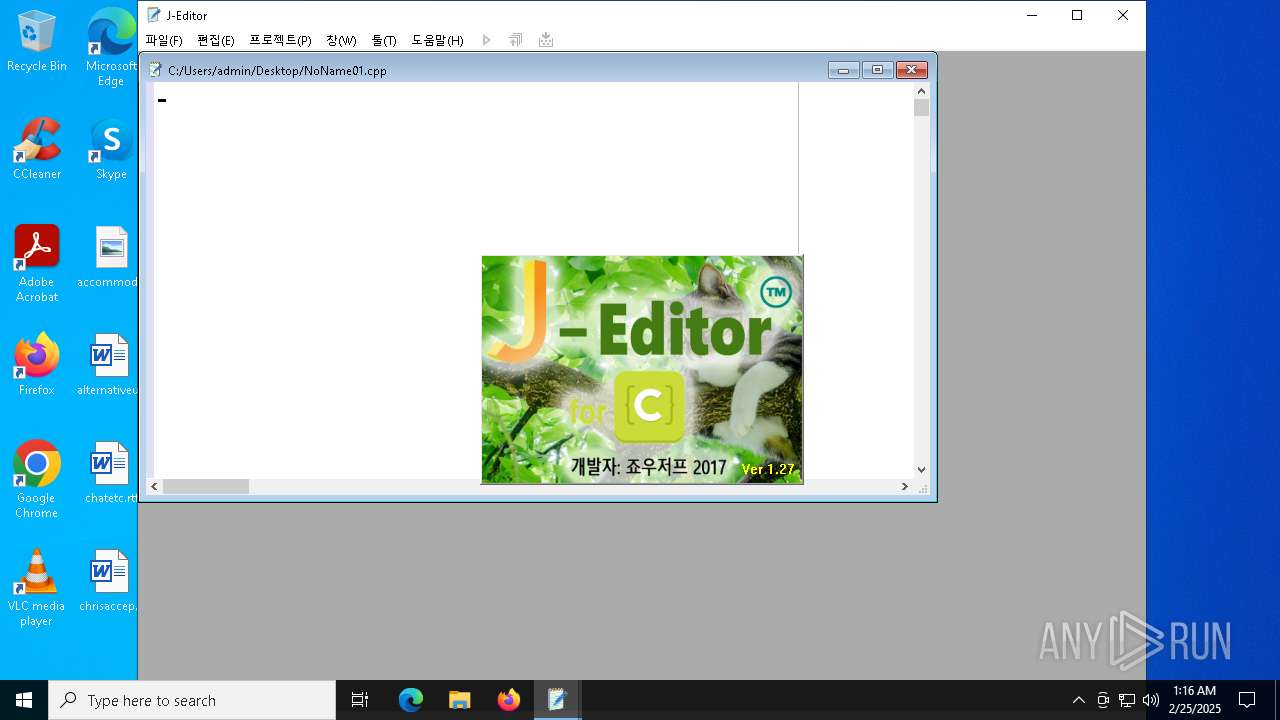This screenshot has width=1280, height=720.
Task: Select the alternativeu Word document on desktop
Action: [108, 365]
